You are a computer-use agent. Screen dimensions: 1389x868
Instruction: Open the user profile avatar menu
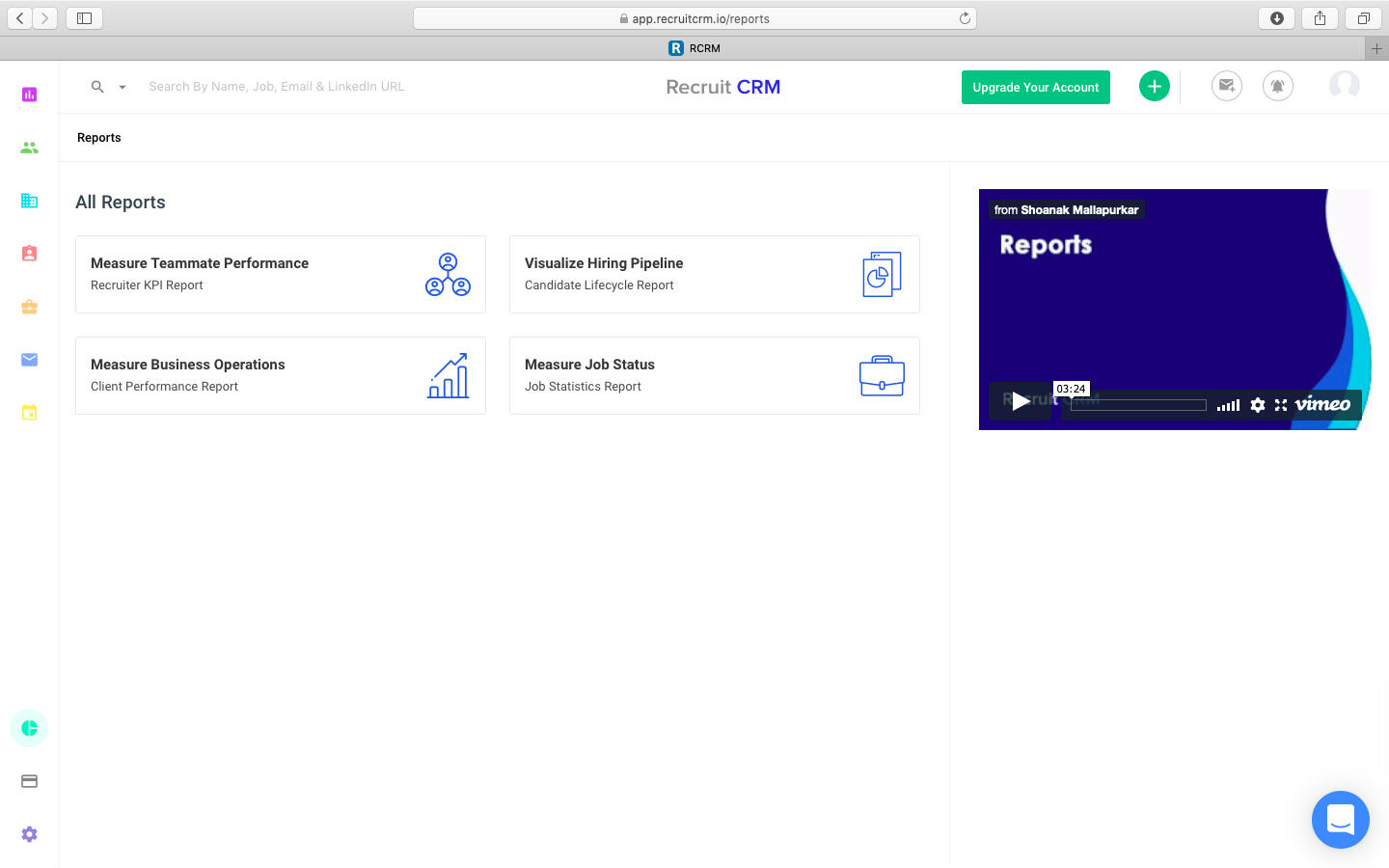point(1345,86)
